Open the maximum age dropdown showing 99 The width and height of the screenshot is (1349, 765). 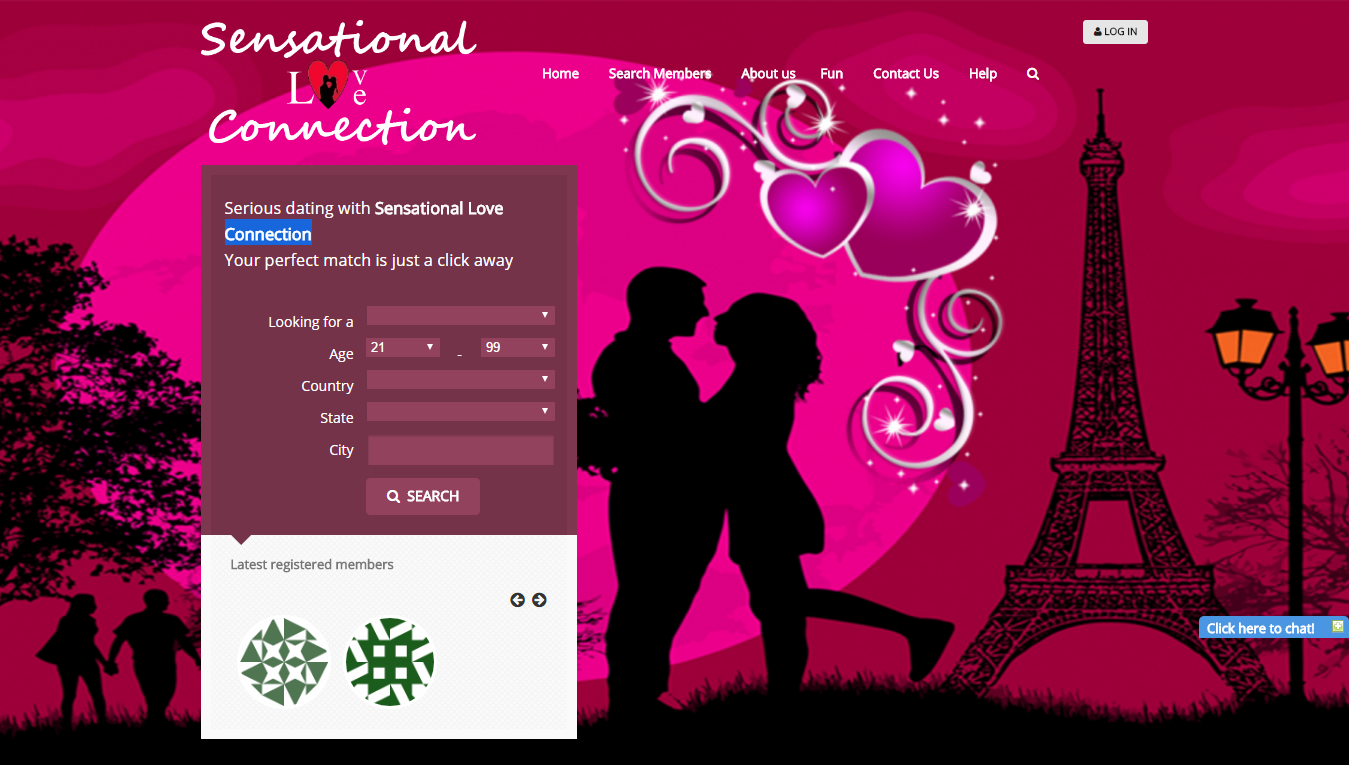[518, 348]
